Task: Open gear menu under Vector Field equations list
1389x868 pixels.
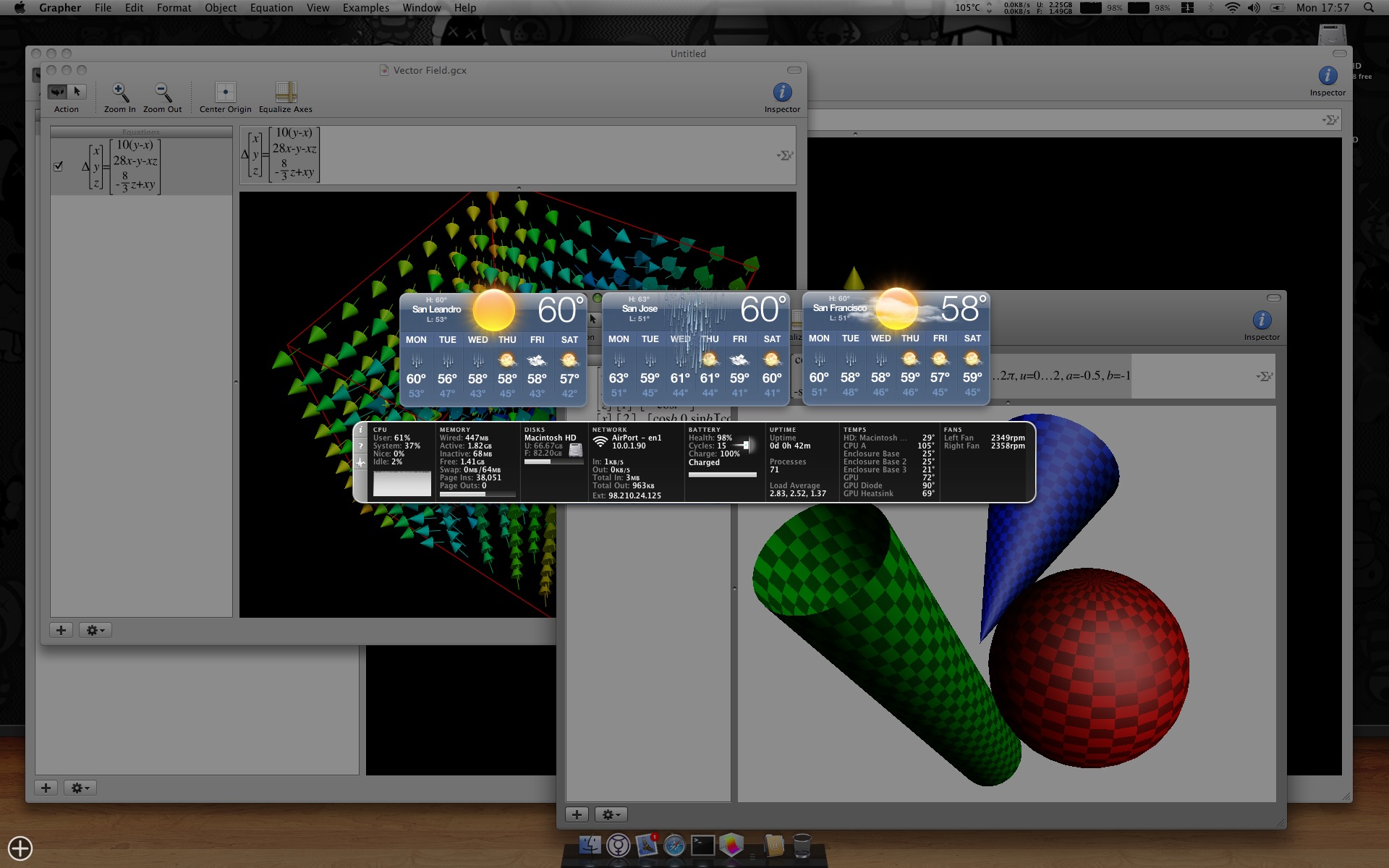Action: coord(95,631)
